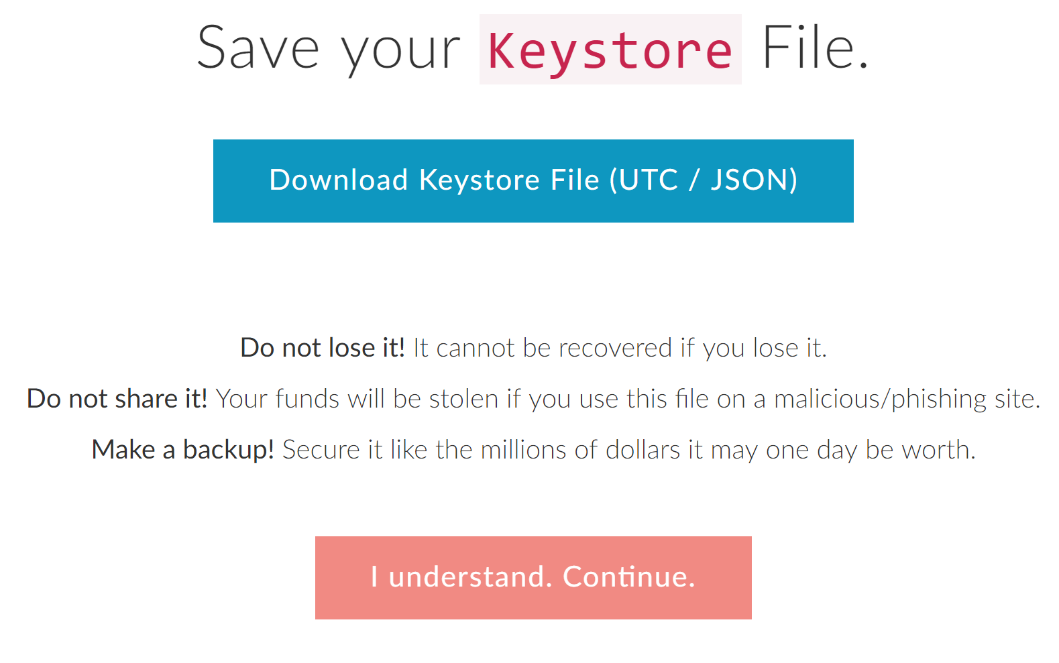Click the malicious/phishing site phrase

(x=901, y=399)
